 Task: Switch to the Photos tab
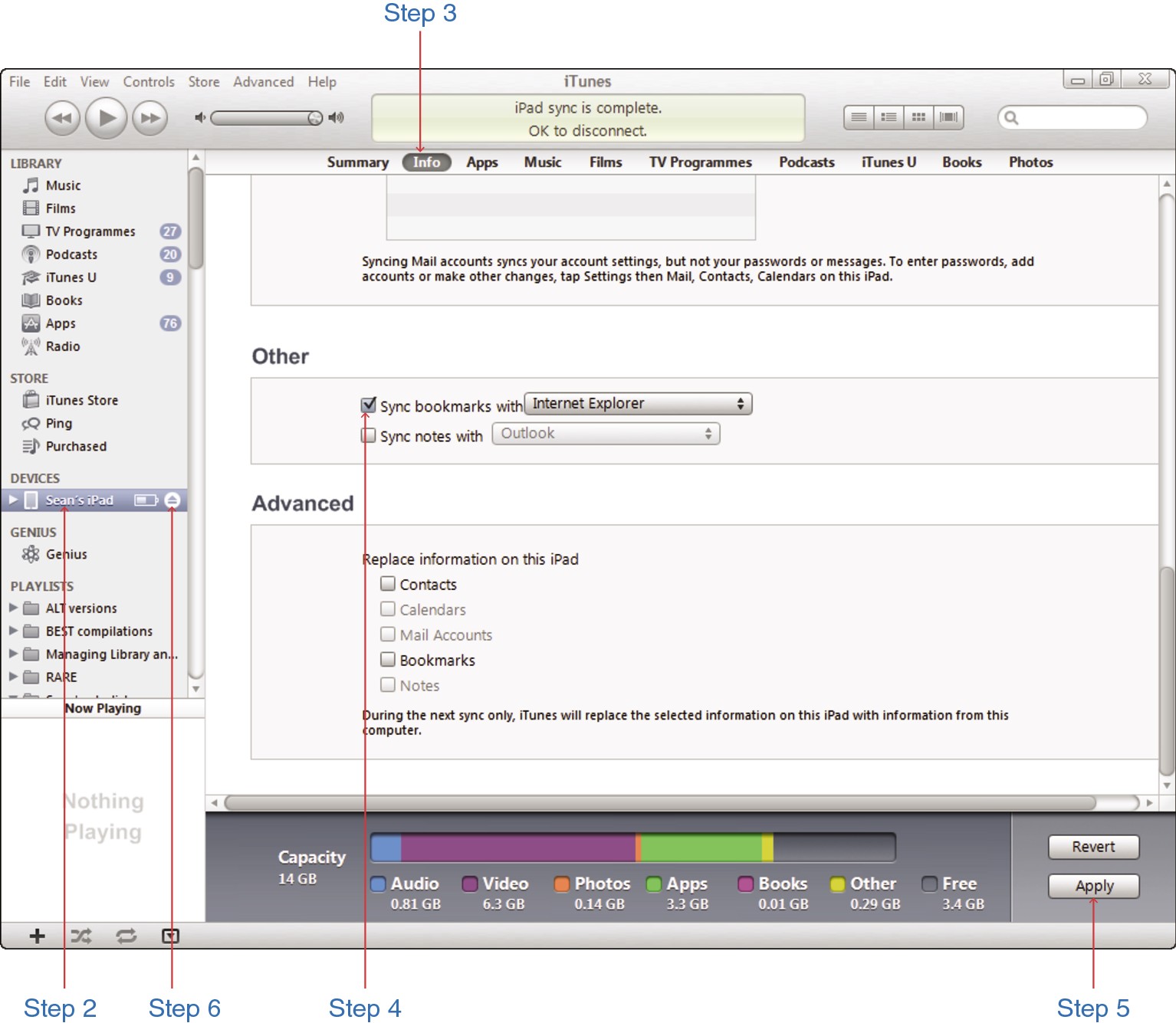pyautogui.click(x=1030, y=162)
